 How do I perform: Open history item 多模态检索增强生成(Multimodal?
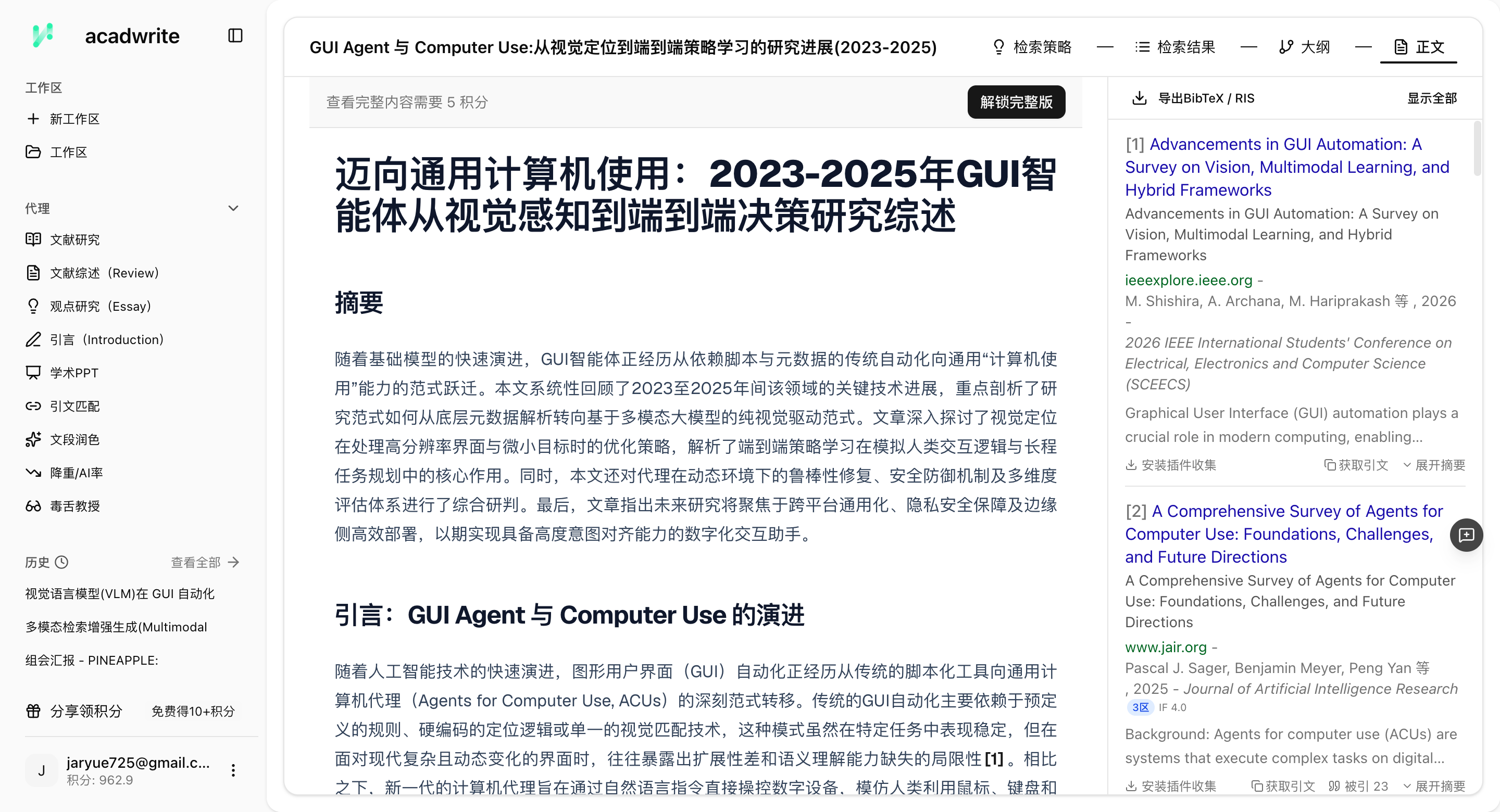pos(116,627)
